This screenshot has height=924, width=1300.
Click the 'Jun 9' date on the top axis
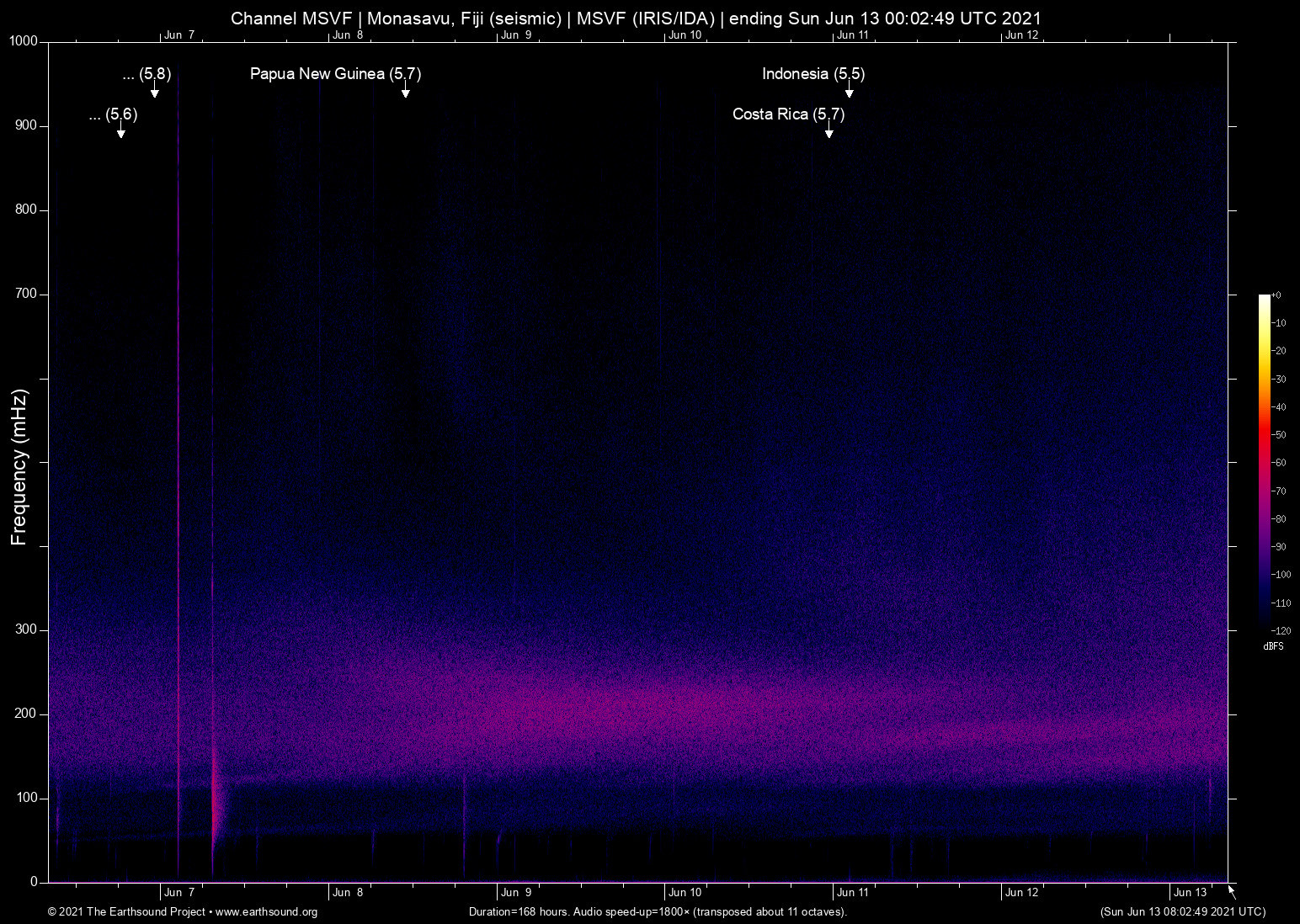click(x=516, y=35)
